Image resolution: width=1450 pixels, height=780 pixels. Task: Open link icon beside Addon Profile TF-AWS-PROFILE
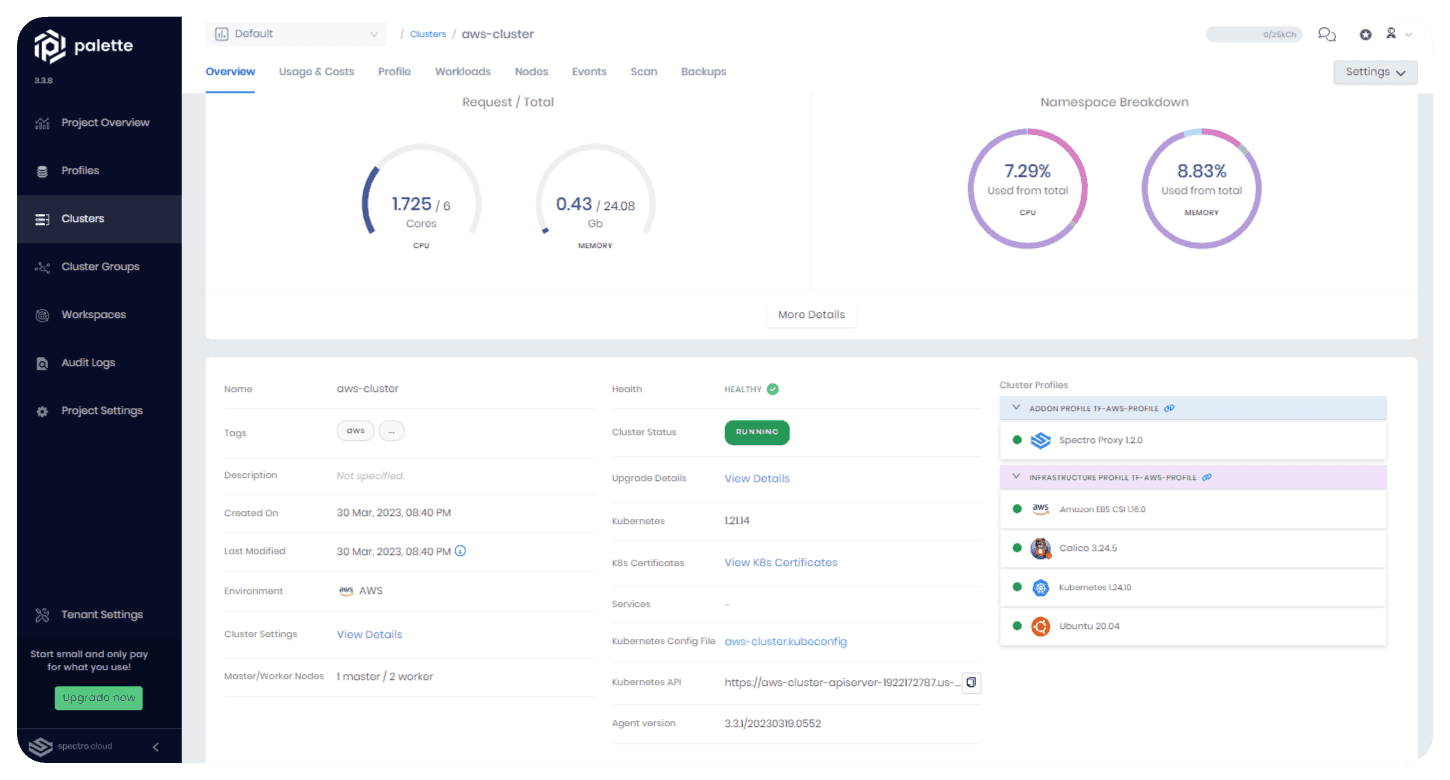[1170, 408]
